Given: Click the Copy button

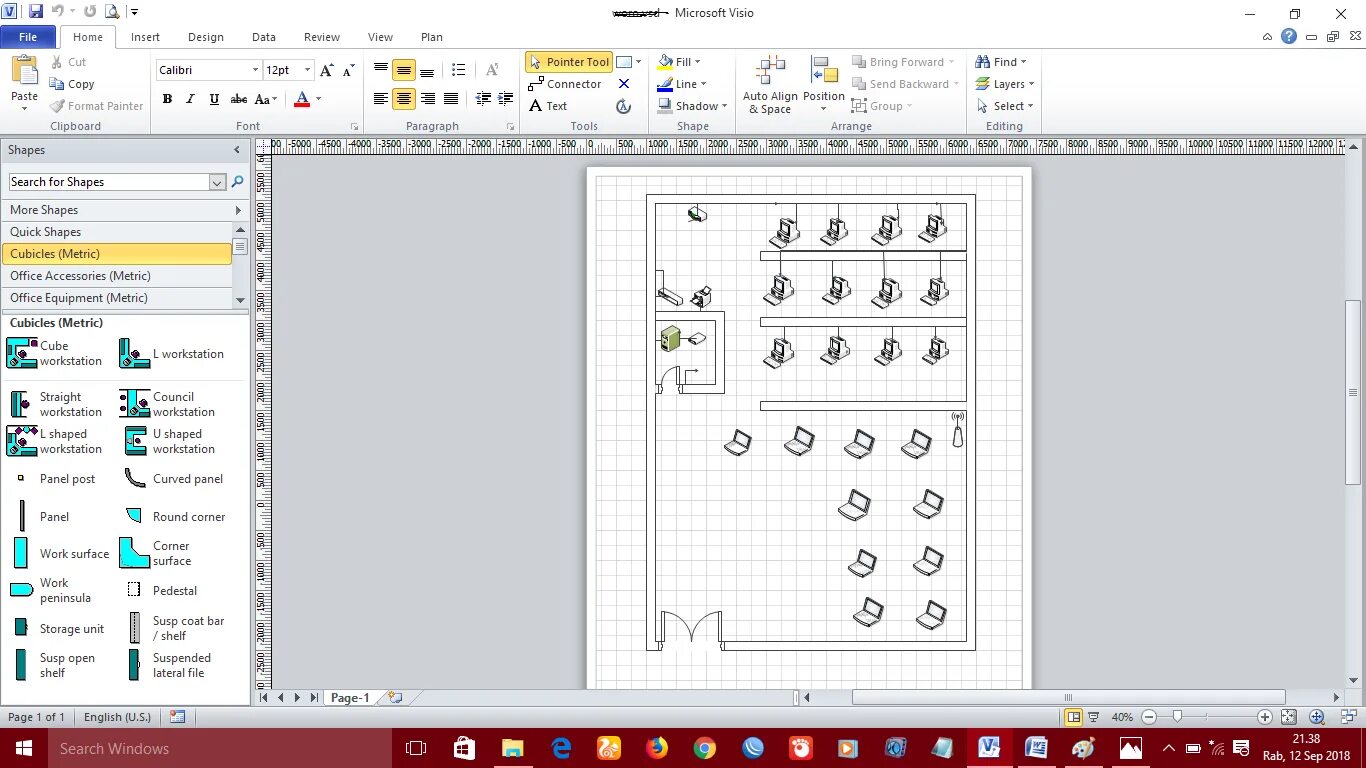Looking at the screenshot, I should (x=71, y=84).
